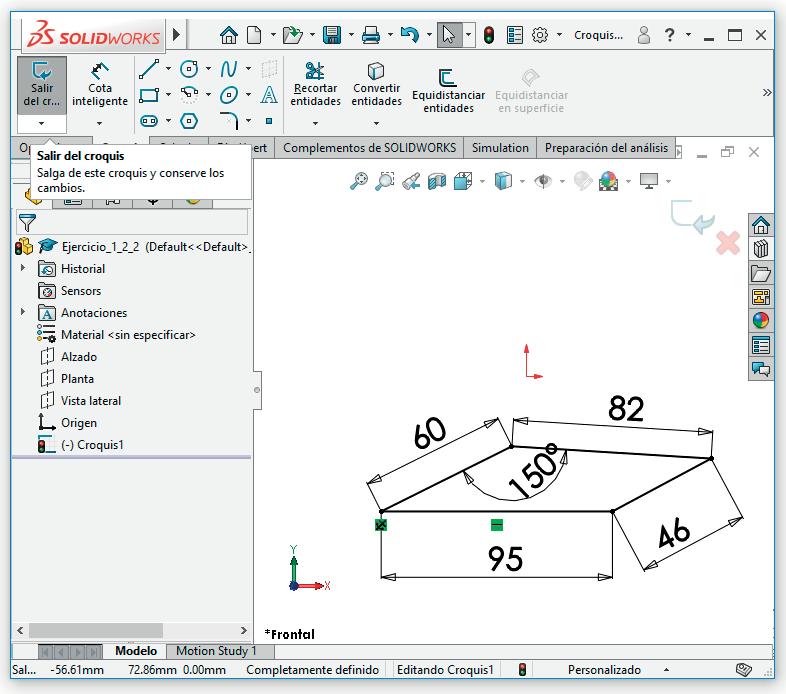Switch to the Motion Study 1 tab
Image resolution: width=786 pixels, height=694 pixels.
click(x=216, y=651)
